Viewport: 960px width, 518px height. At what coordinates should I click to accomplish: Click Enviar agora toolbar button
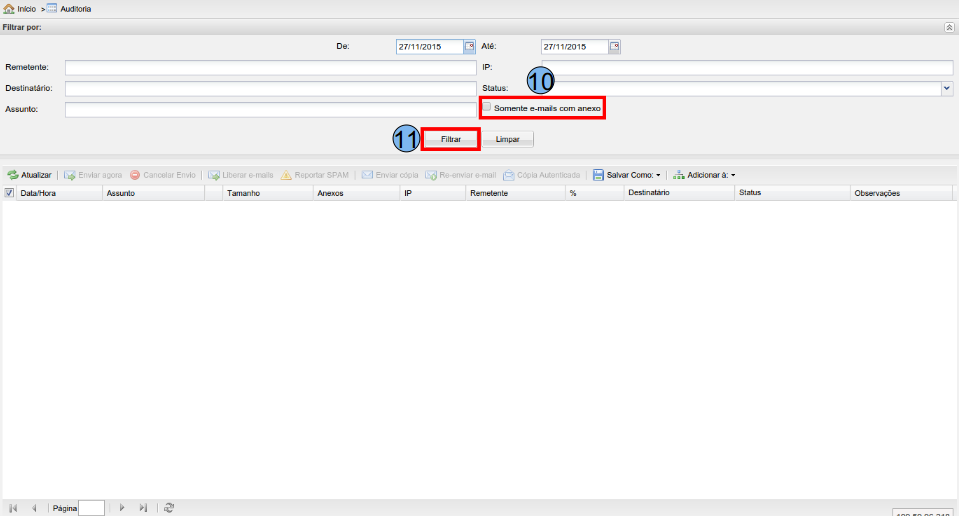[x=93, y=175]
